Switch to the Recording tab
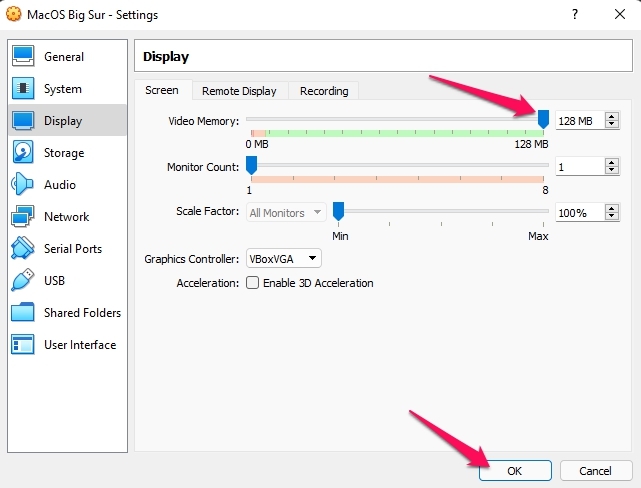641x488 pixels. 324,91
